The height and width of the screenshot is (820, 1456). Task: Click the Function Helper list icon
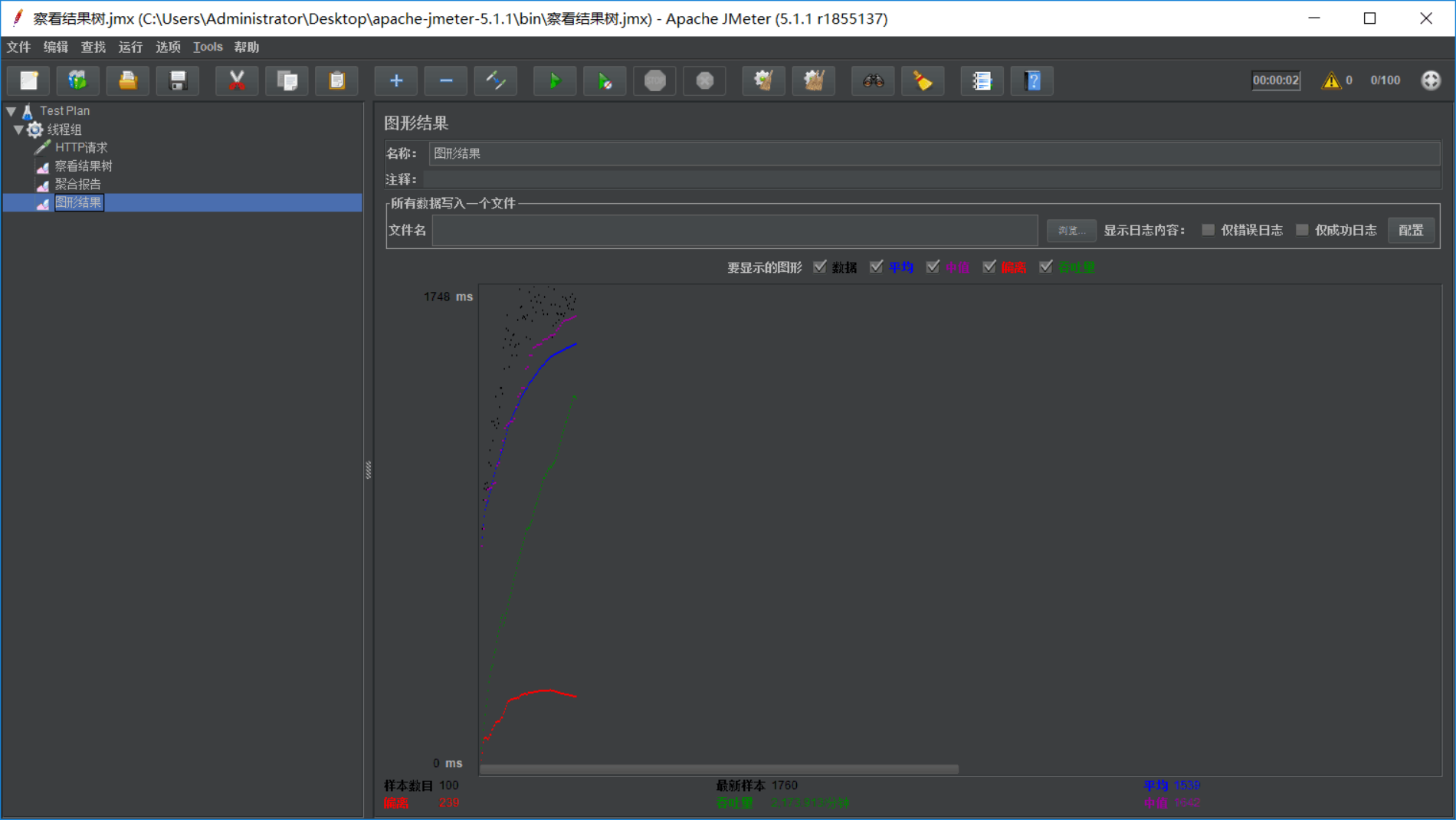[x=982, y=80]
